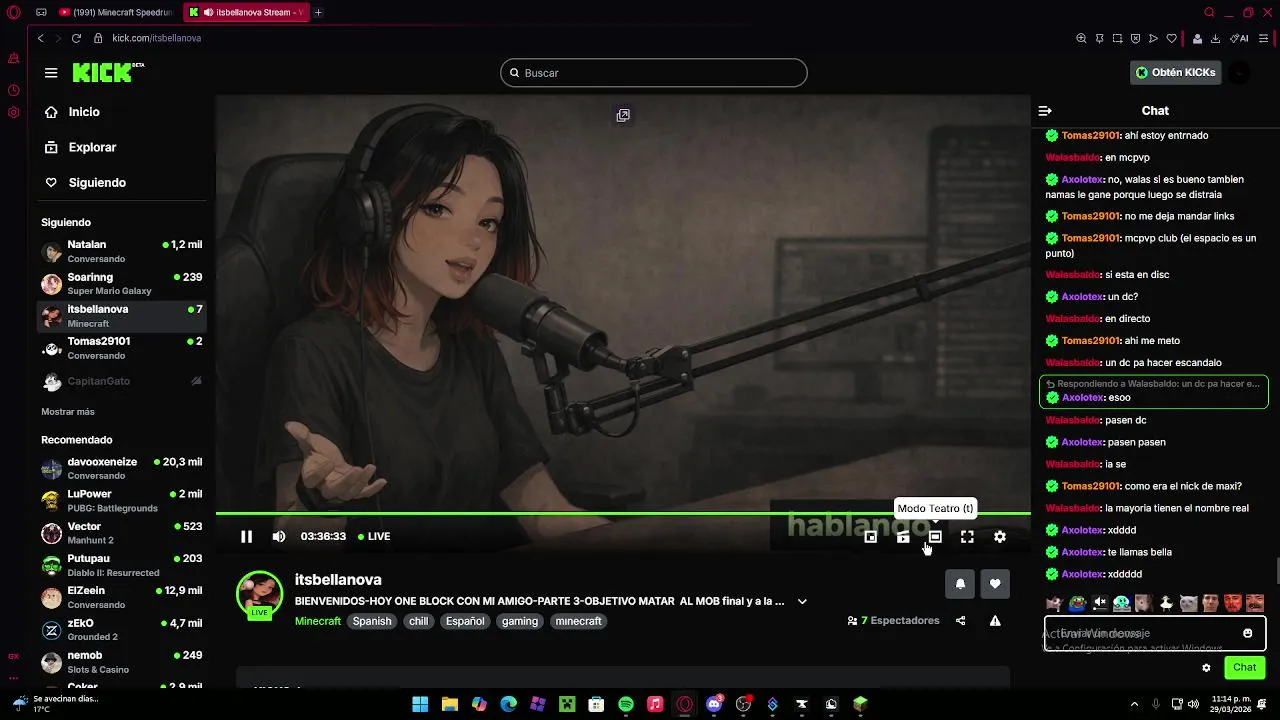The height and width of the screenshot is (720, 1280).
Task: Mute the stream volume speaker icon
Action: coord(279,537)
